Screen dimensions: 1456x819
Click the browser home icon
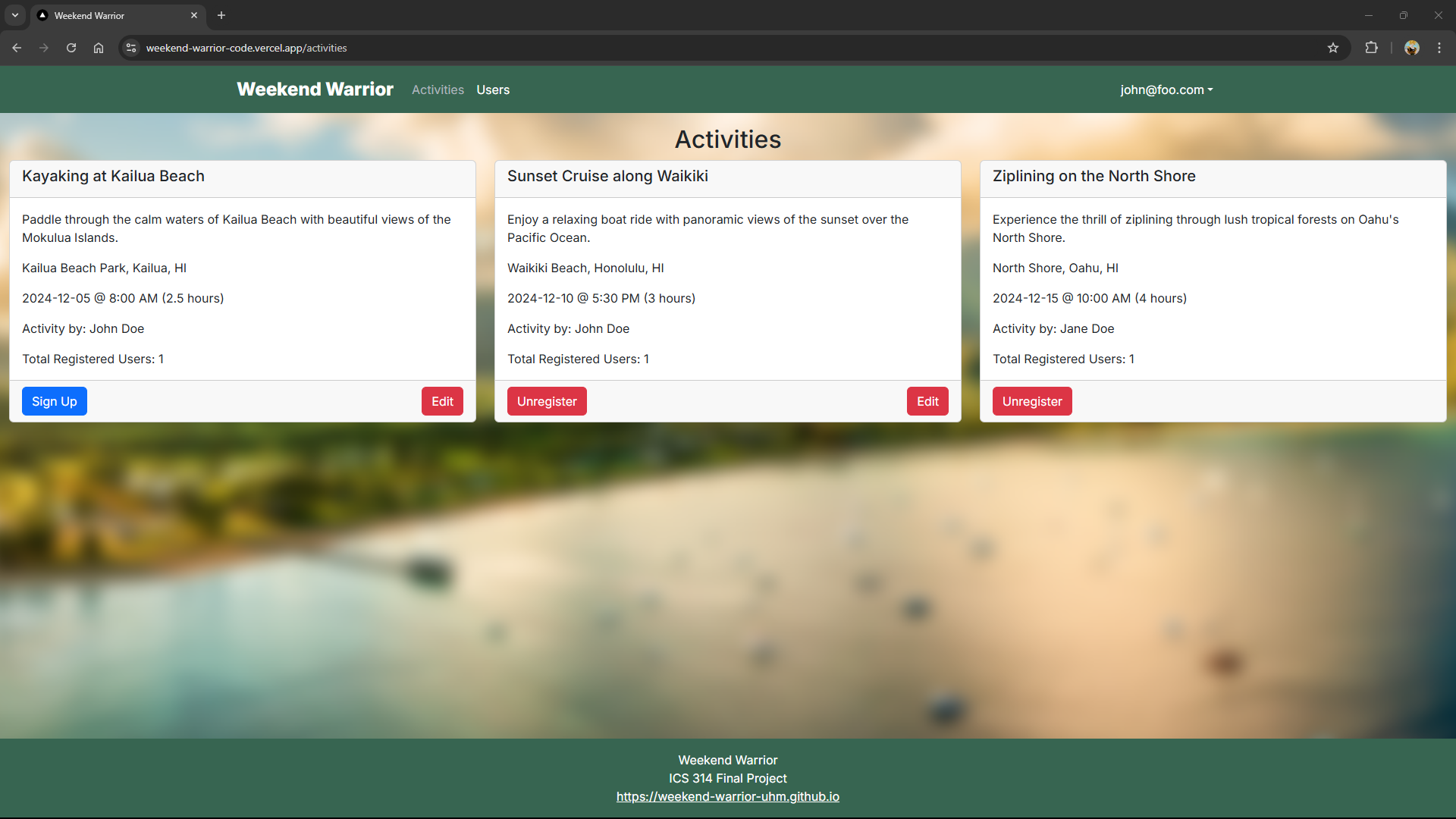point(98,47)
